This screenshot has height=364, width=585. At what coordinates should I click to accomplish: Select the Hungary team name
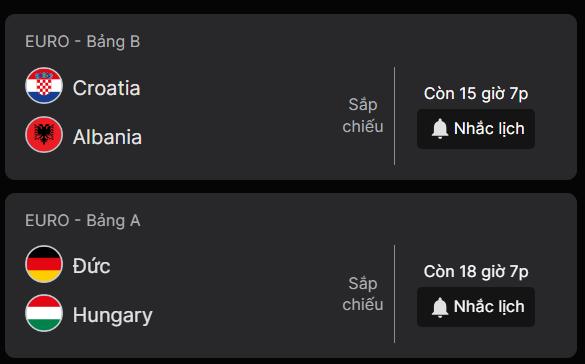(113, 316)
